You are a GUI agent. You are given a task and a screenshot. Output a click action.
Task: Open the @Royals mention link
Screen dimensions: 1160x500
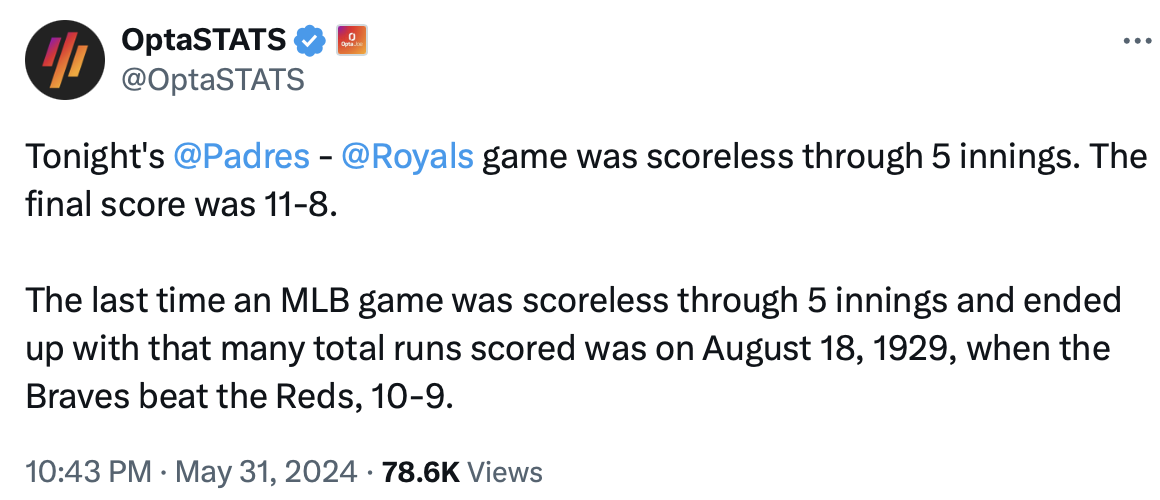[407, 157]
